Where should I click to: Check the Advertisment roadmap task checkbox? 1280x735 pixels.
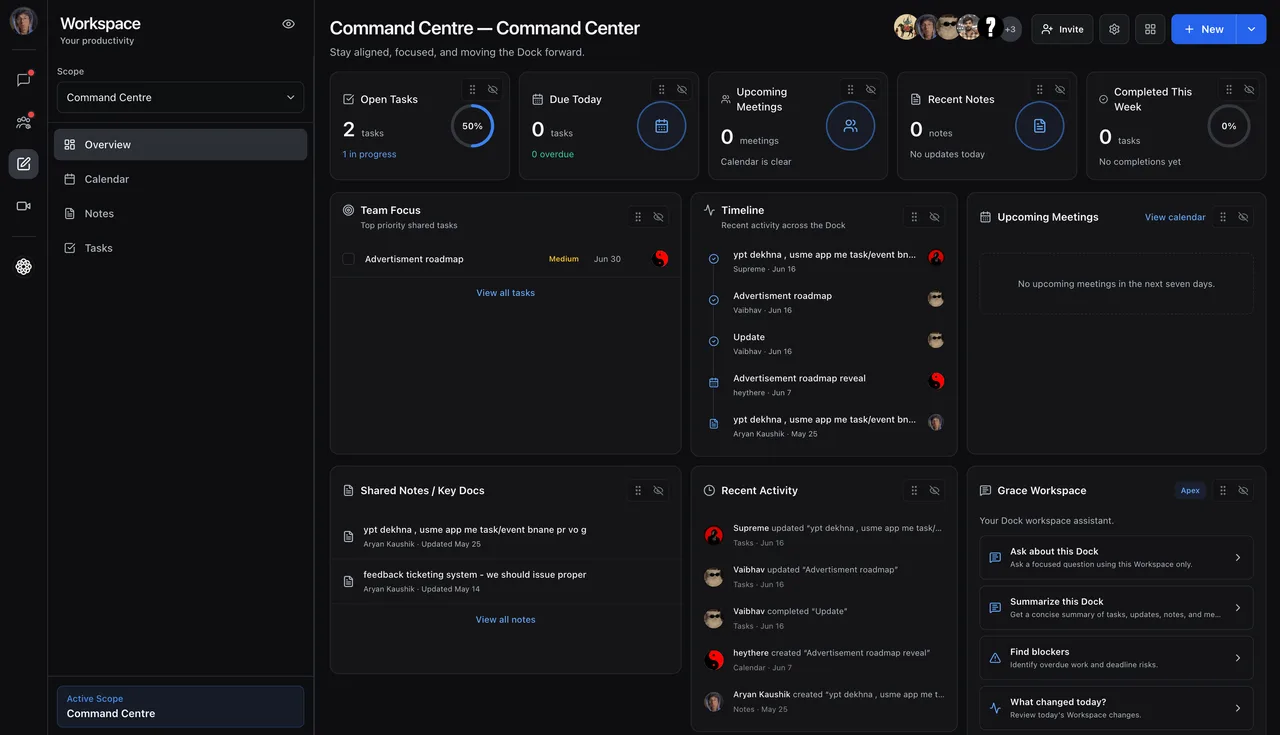348,259
